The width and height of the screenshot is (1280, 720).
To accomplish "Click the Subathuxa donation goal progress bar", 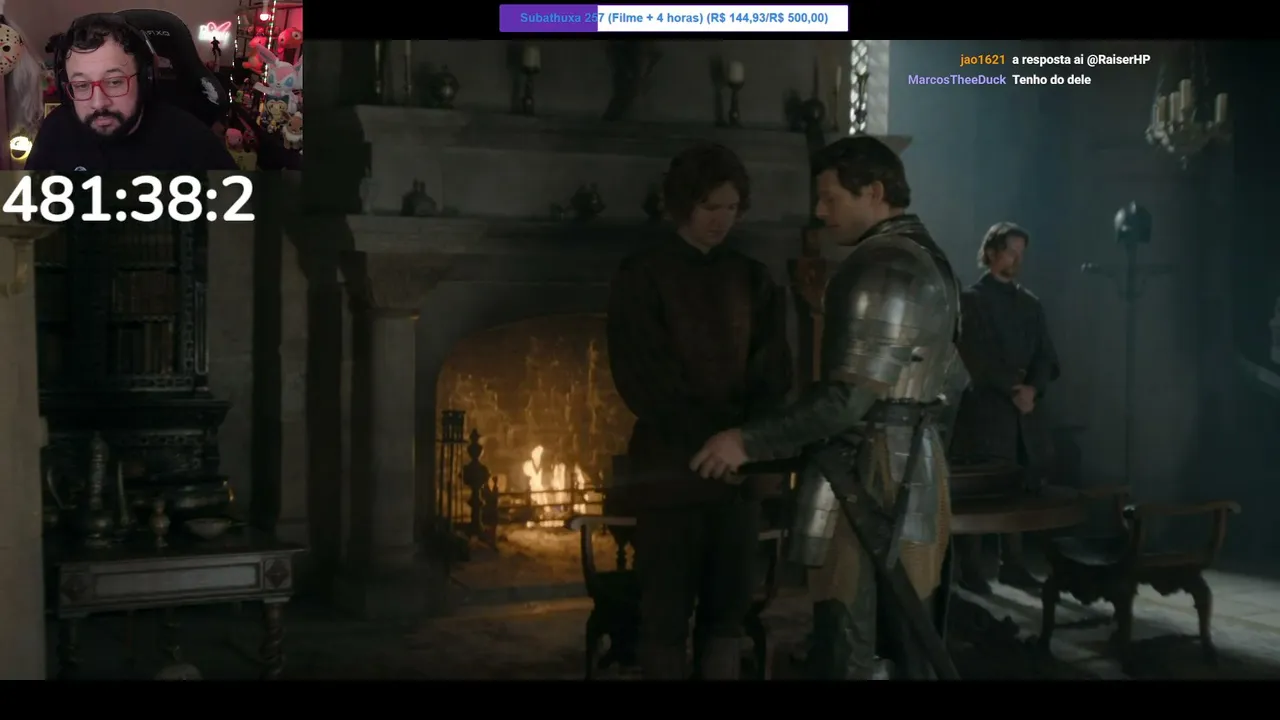I will pyautogui.click(x=673, y=18).
